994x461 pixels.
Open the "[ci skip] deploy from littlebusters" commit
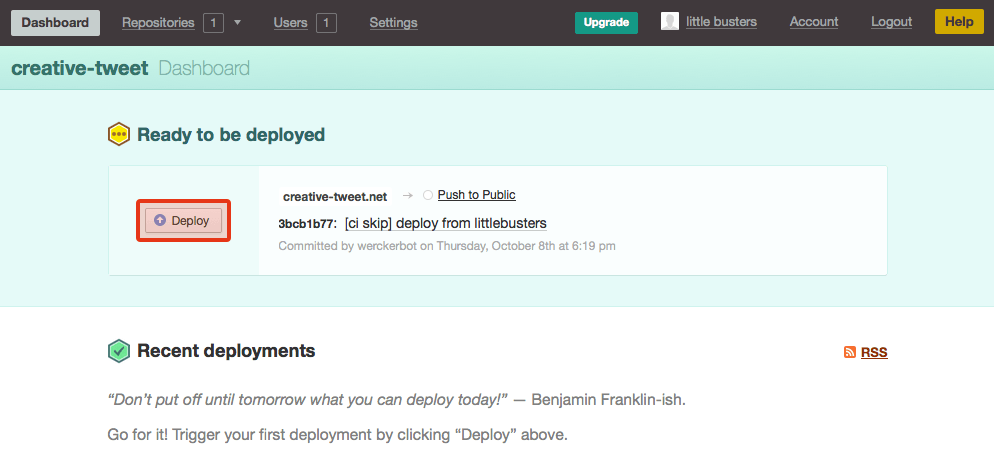[445, 223]
